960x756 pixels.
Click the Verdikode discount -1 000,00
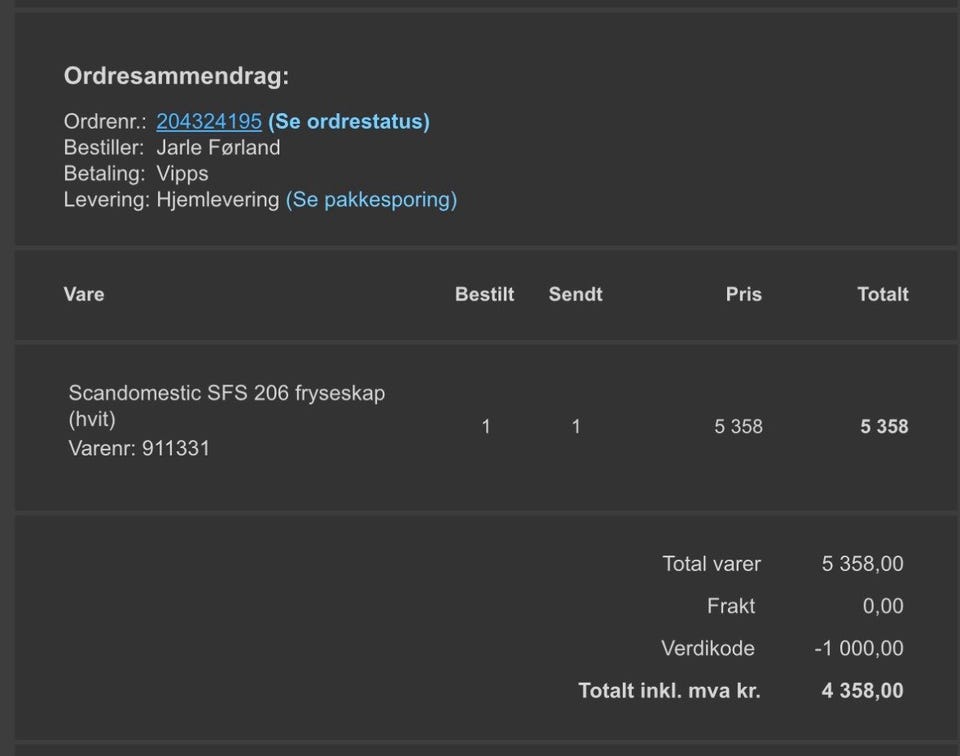coord(858,648)
